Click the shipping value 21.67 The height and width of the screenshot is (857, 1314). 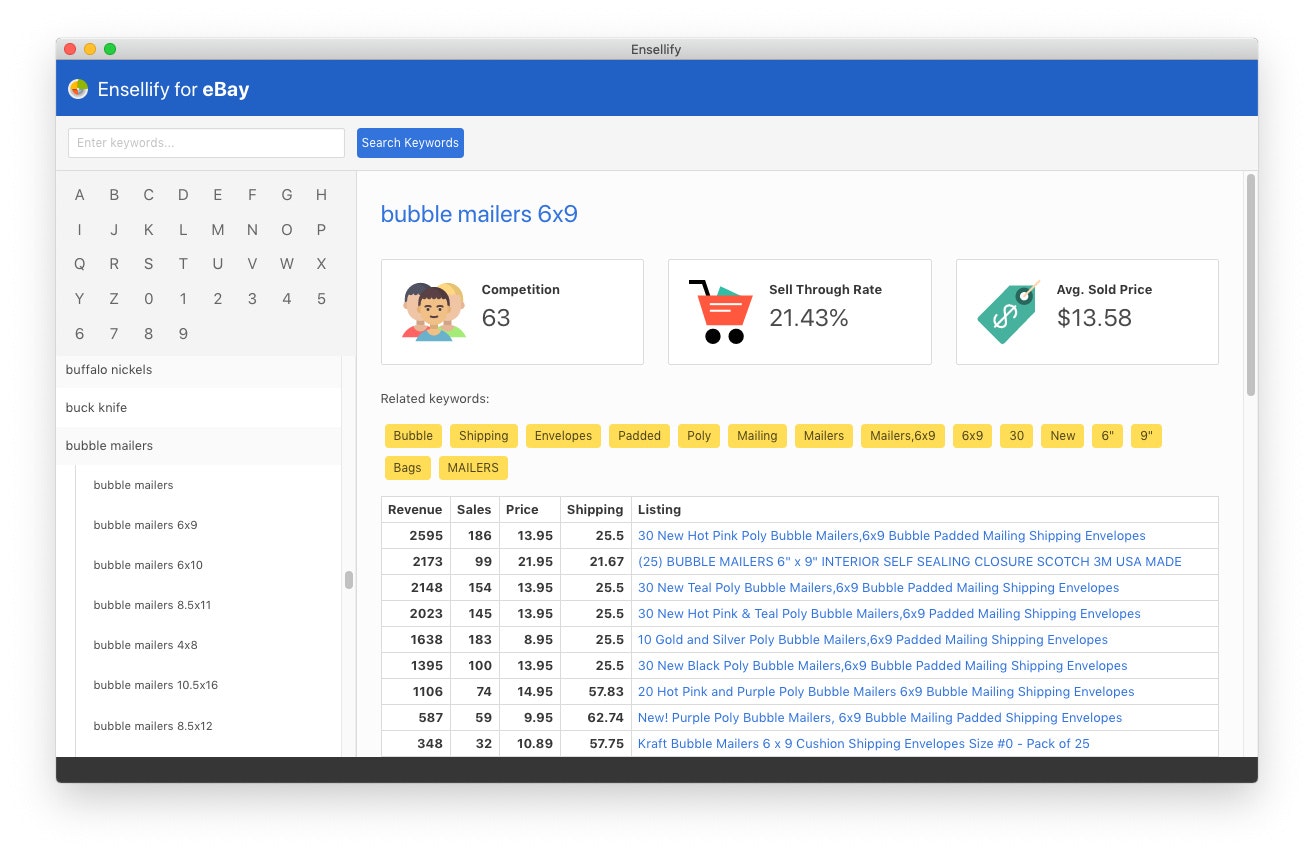pos(607,562)
